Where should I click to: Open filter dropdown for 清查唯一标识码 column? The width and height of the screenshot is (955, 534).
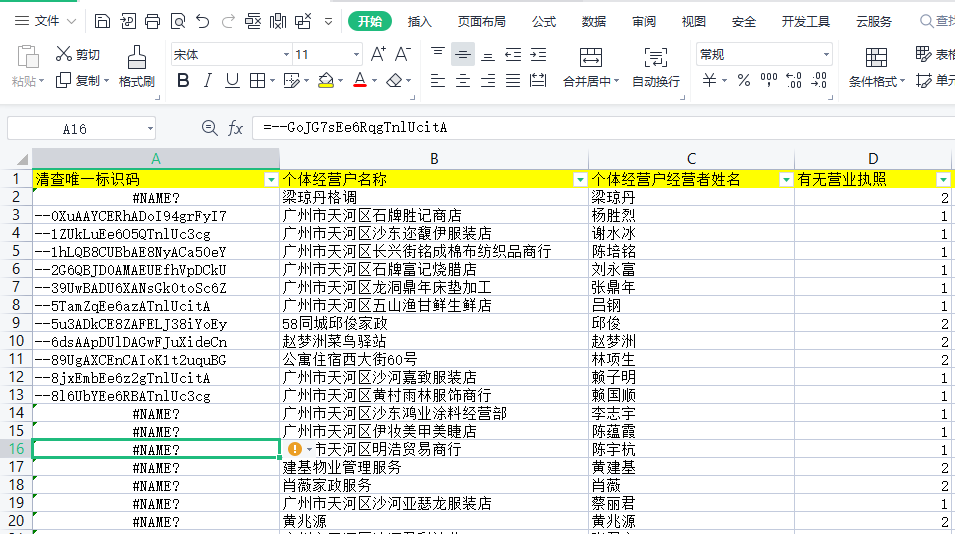271,180
